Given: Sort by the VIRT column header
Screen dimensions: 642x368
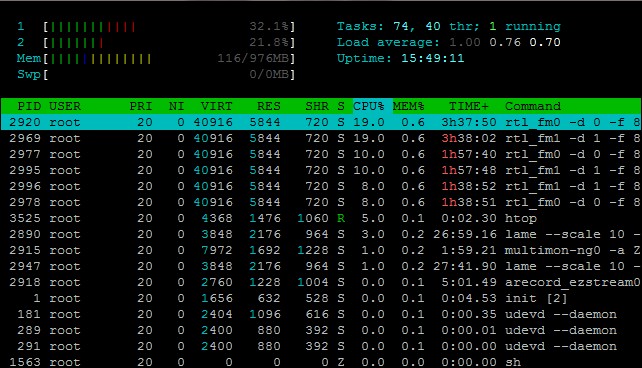Looking at the screenshot, I should pyautogui.click(x=217, y=106).
